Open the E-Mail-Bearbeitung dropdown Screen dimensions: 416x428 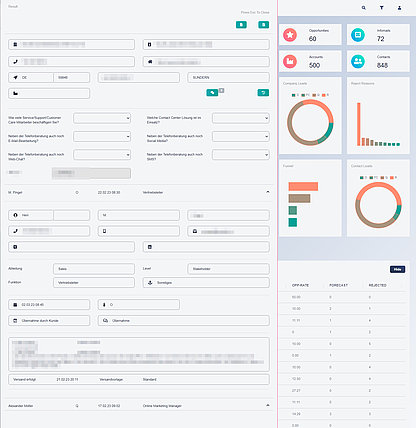point(102,136)
